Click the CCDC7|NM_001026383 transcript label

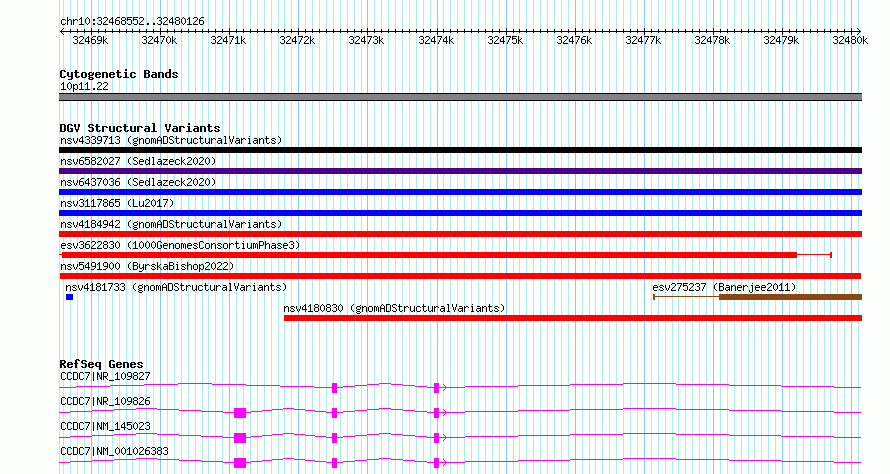pyautogui.click(x=114, y=451)
